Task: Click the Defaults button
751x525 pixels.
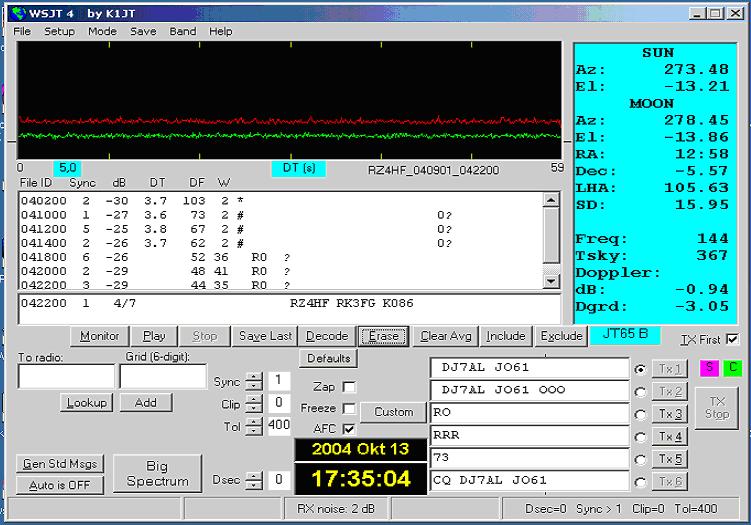Action: click(329, 358)
